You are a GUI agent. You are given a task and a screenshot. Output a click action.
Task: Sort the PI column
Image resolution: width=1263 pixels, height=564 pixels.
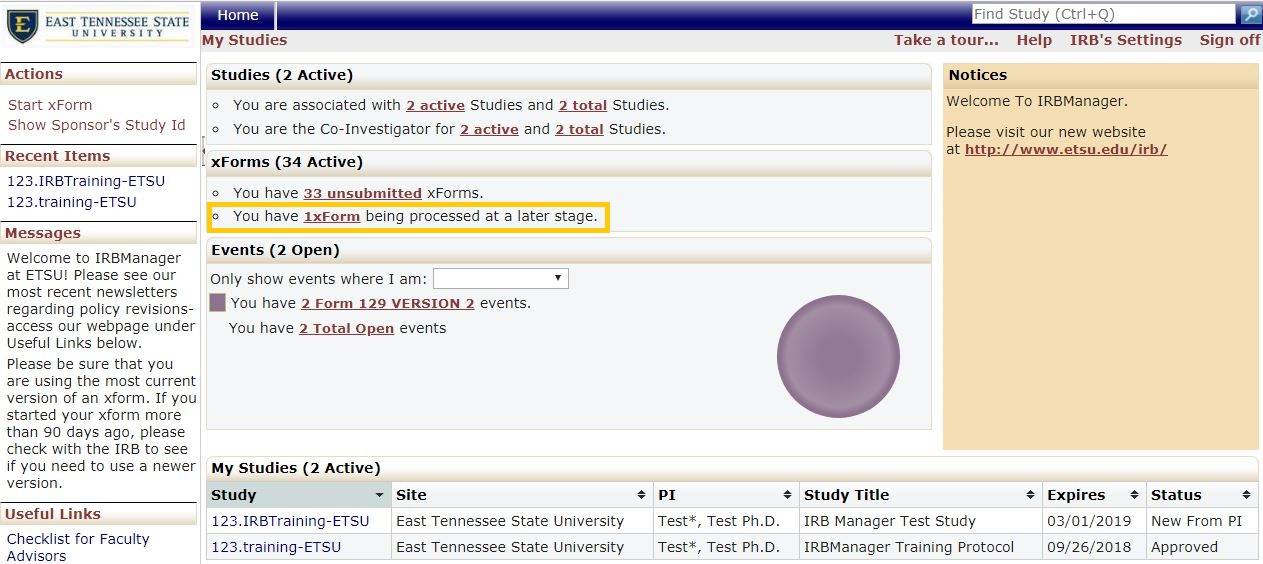788,495
